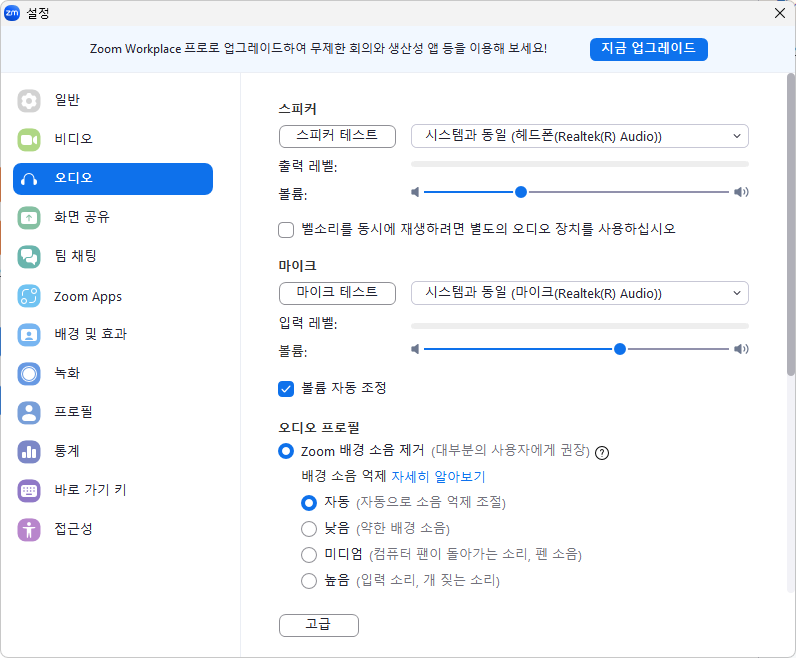Click the 팀 채팅 chat bubble icon
796x658 pixels.
point(29,256)
